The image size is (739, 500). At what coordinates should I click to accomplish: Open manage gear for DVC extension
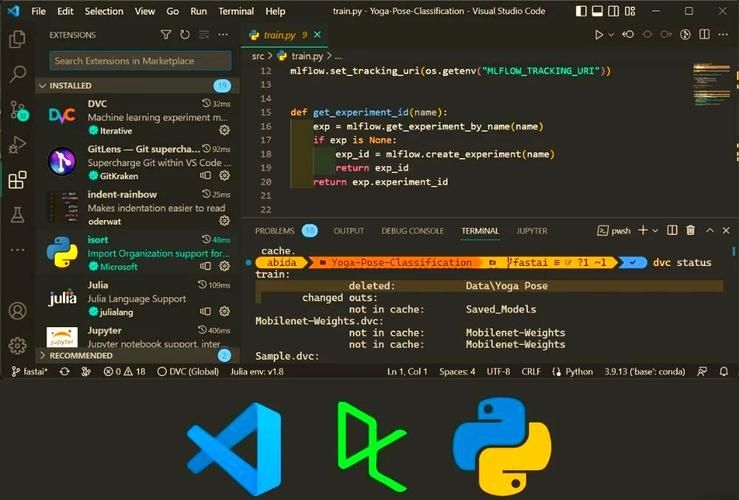pyautogui.click(x=224, y=131)
